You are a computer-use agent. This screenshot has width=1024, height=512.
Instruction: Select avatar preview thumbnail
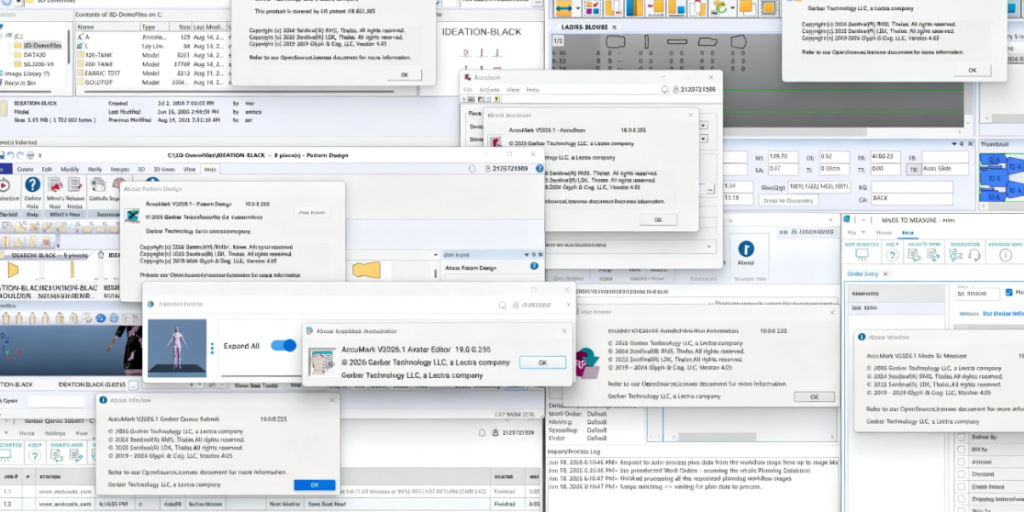point(177,348)
